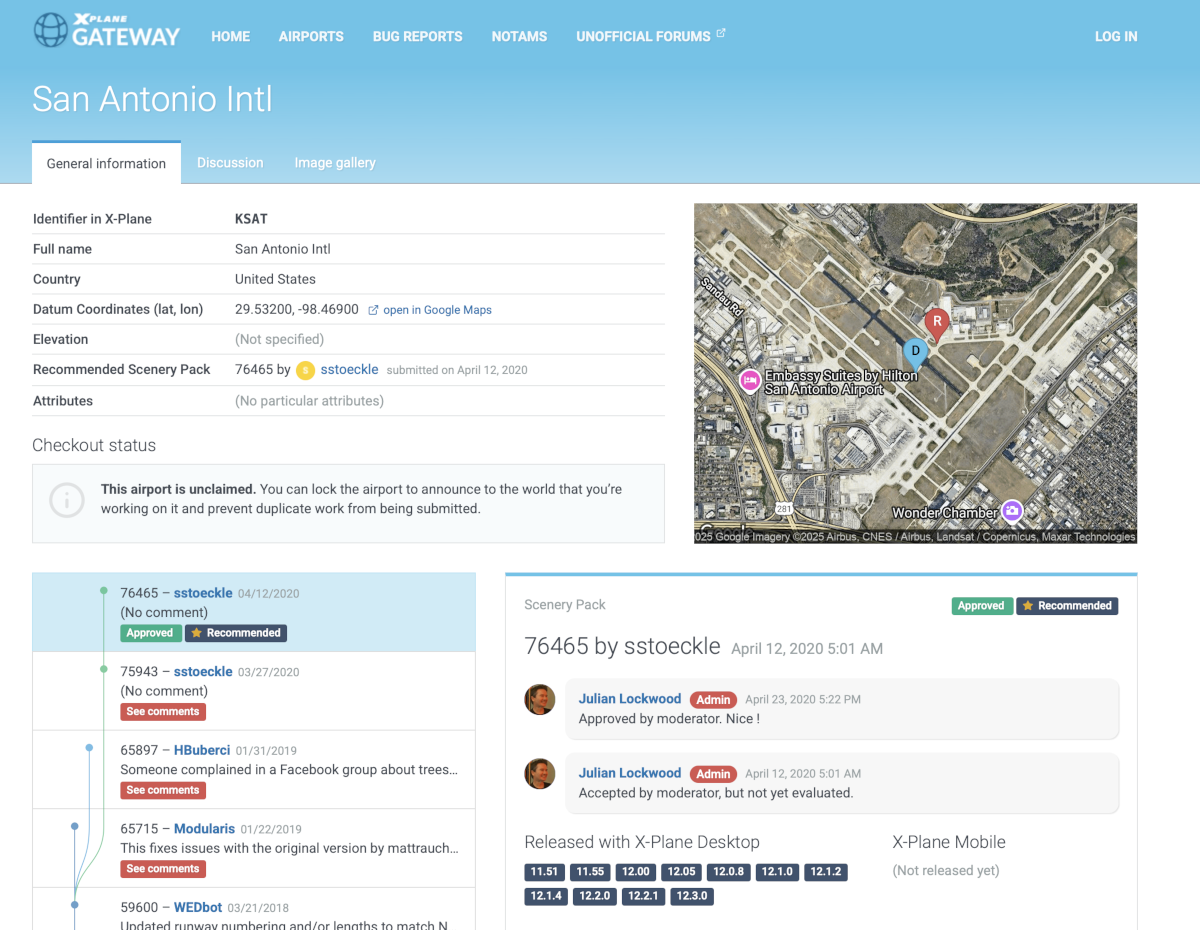This screenshot has width=1200, height=930.
Task: Click Admin badge on the April 23 comment
Action: click(713, 700)
